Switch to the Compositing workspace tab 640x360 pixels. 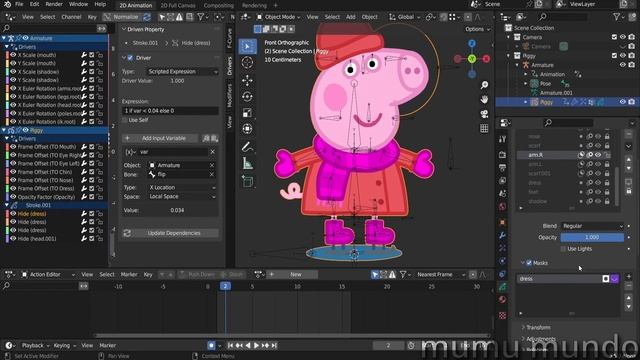218,6
